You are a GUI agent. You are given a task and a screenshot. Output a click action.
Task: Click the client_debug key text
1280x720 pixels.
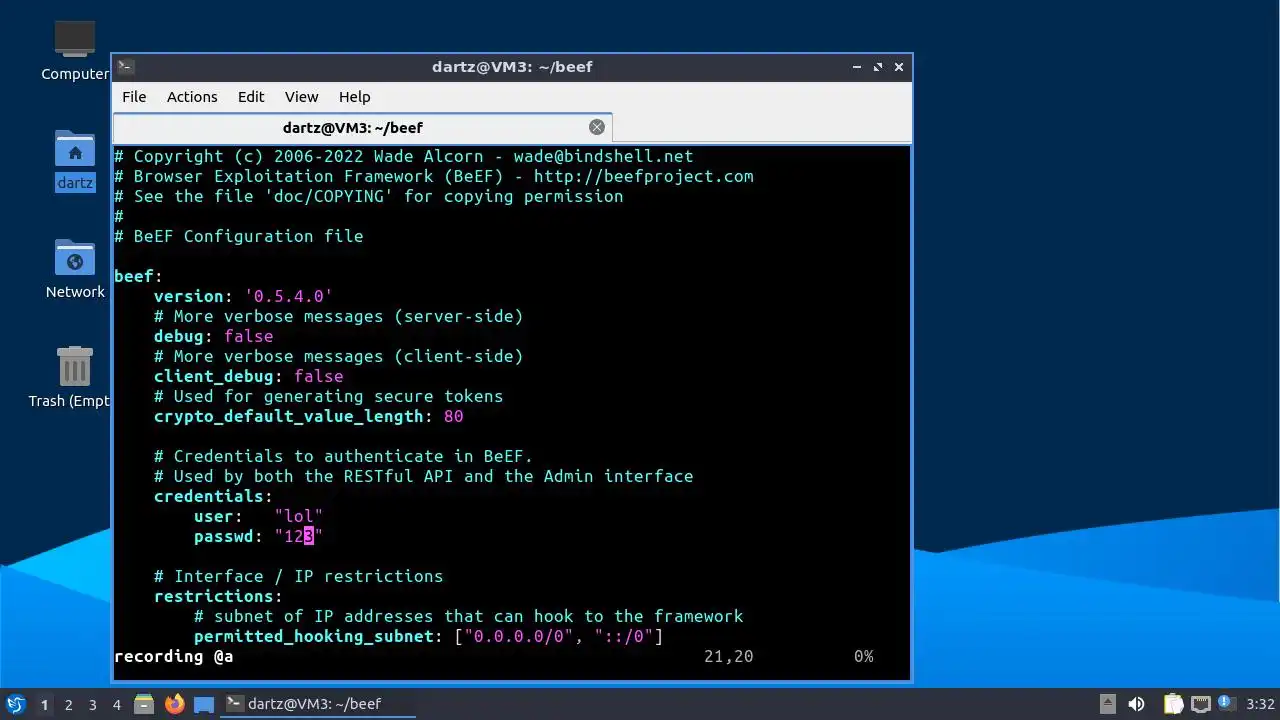pos(214,376)
